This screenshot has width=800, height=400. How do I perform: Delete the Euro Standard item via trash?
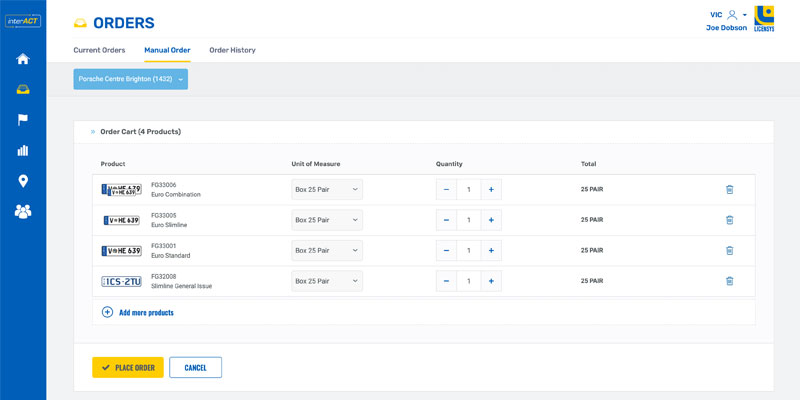tap(729, 250)
